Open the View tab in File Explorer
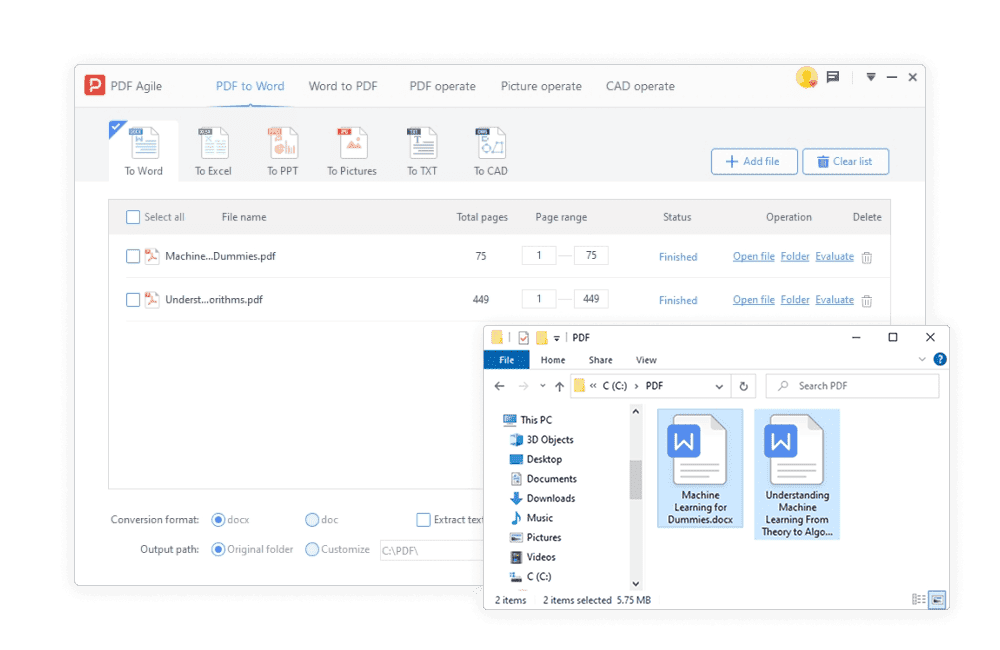Screen dimensions: 1000x650 (x=646, y=360)
